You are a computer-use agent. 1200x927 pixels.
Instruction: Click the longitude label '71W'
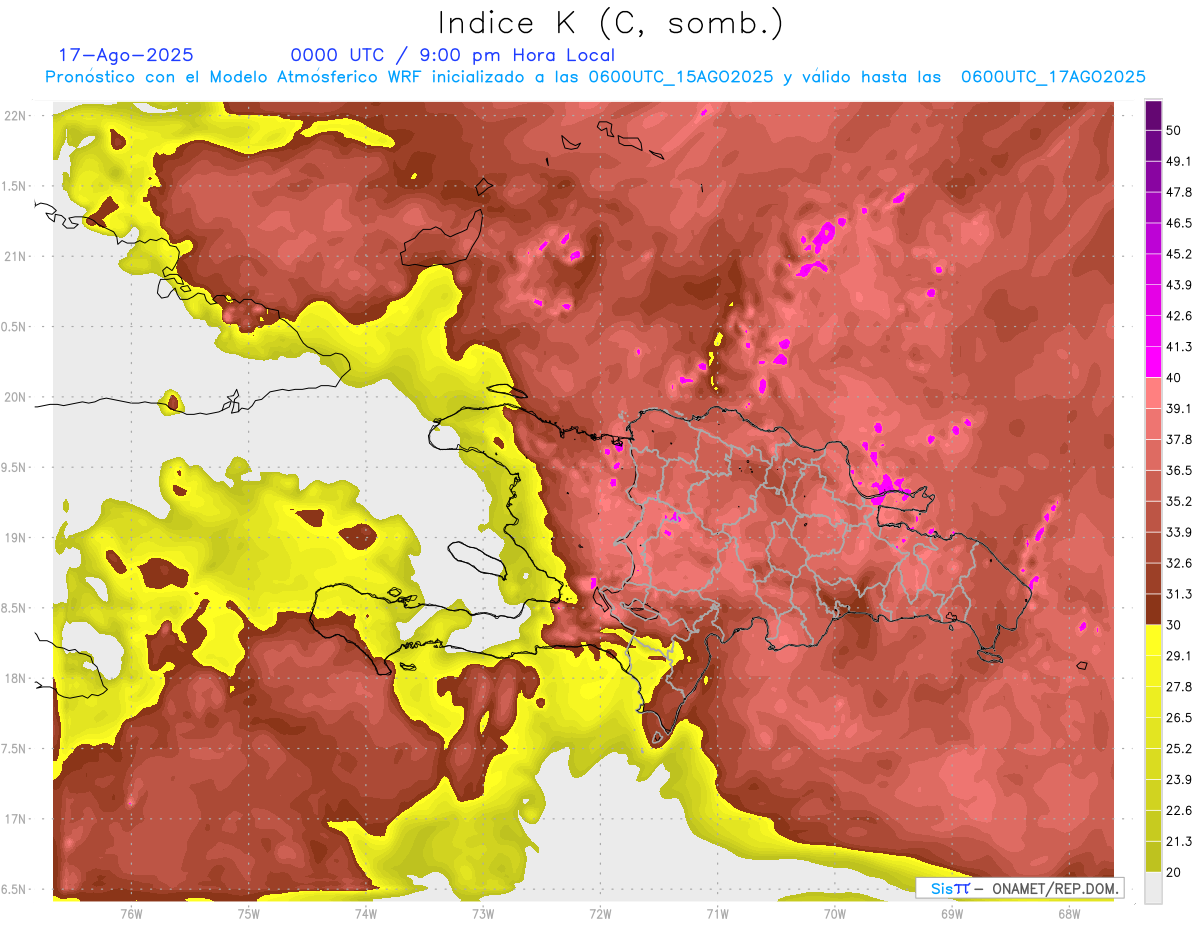click(717, 914)
